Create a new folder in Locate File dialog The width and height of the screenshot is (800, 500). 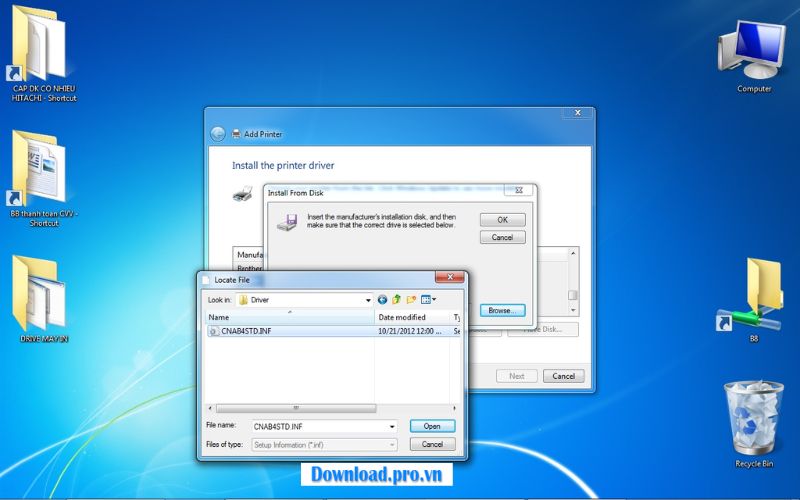(411, 299)
